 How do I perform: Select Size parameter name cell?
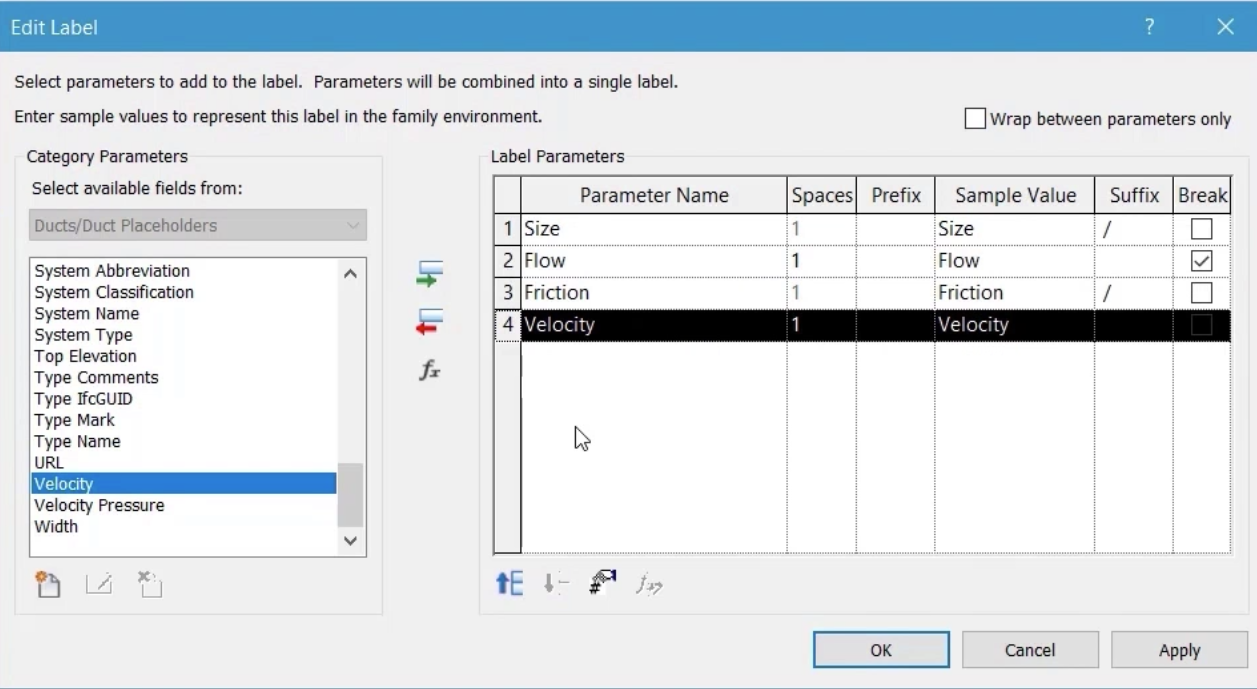pos(654,229)
